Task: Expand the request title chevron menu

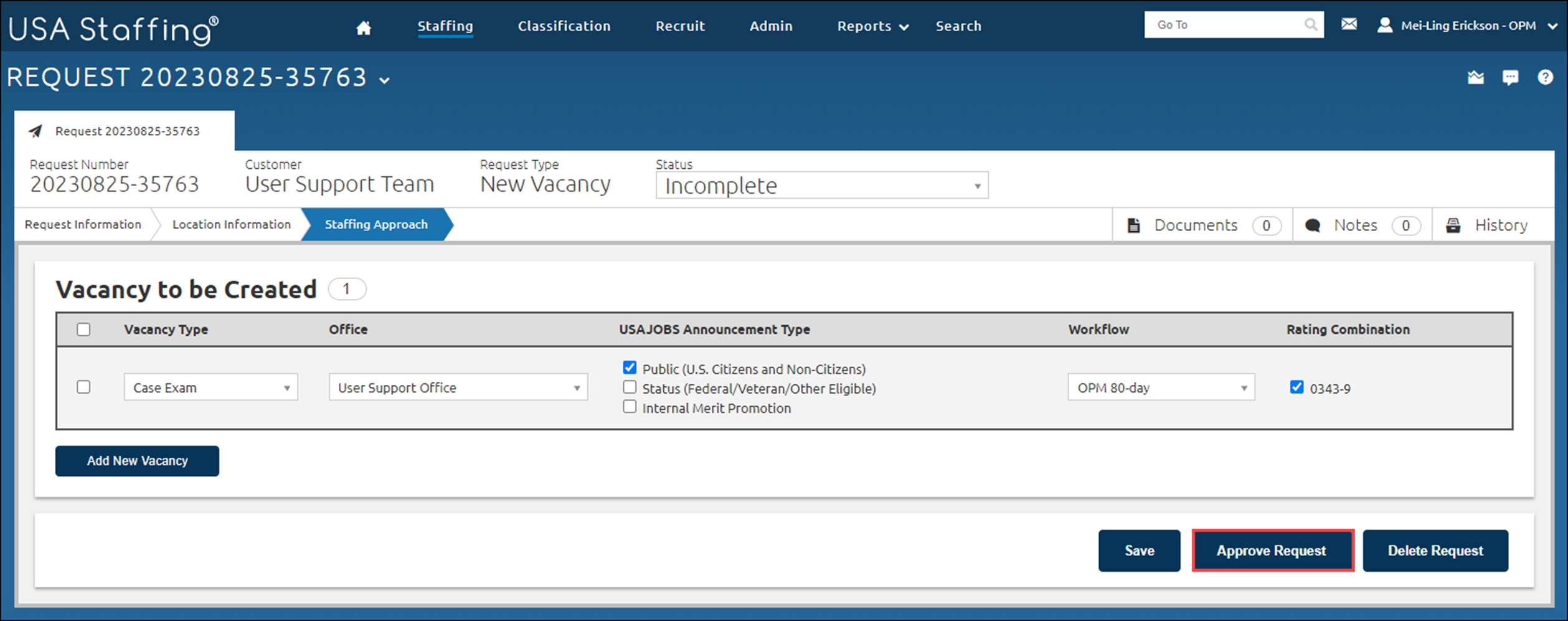Action: [x=385, y=80]
